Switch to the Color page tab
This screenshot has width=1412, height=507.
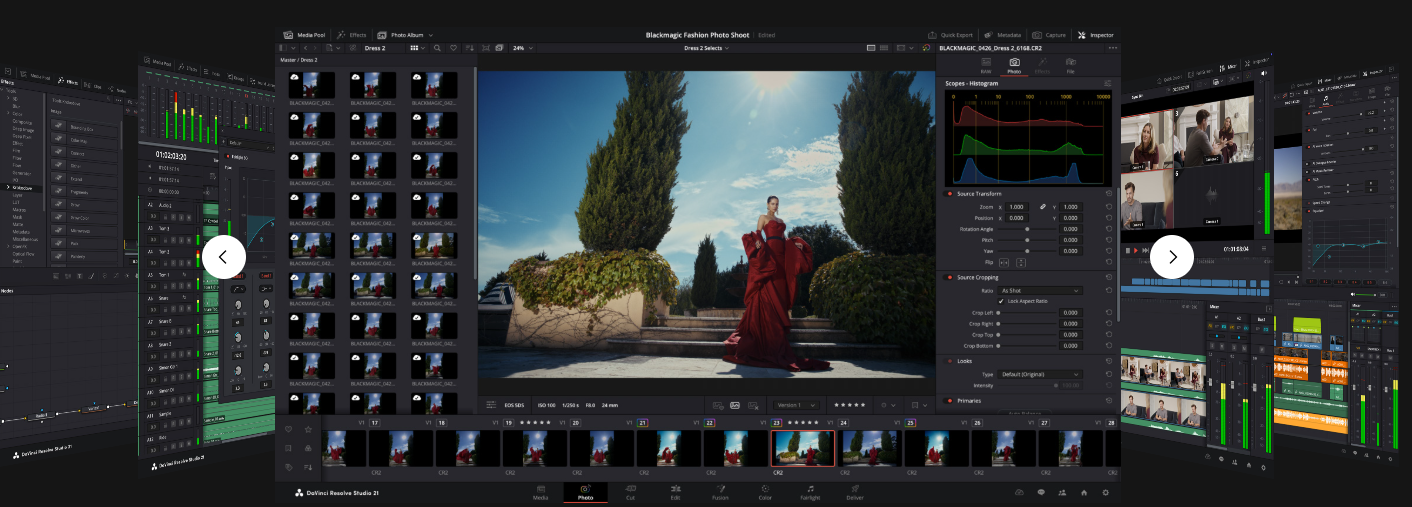pyautogui.click(x=765, y=492)
